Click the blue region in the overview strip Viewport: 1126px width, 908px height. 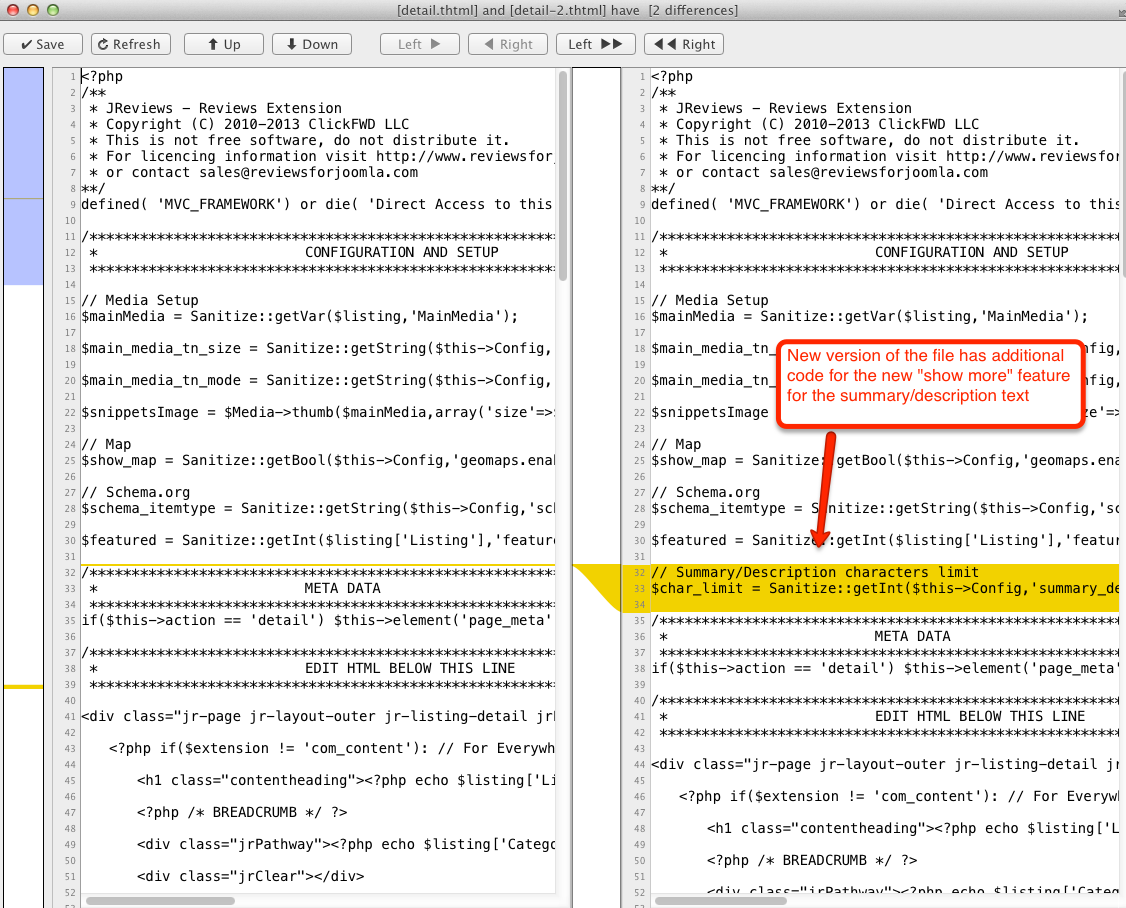23,176
